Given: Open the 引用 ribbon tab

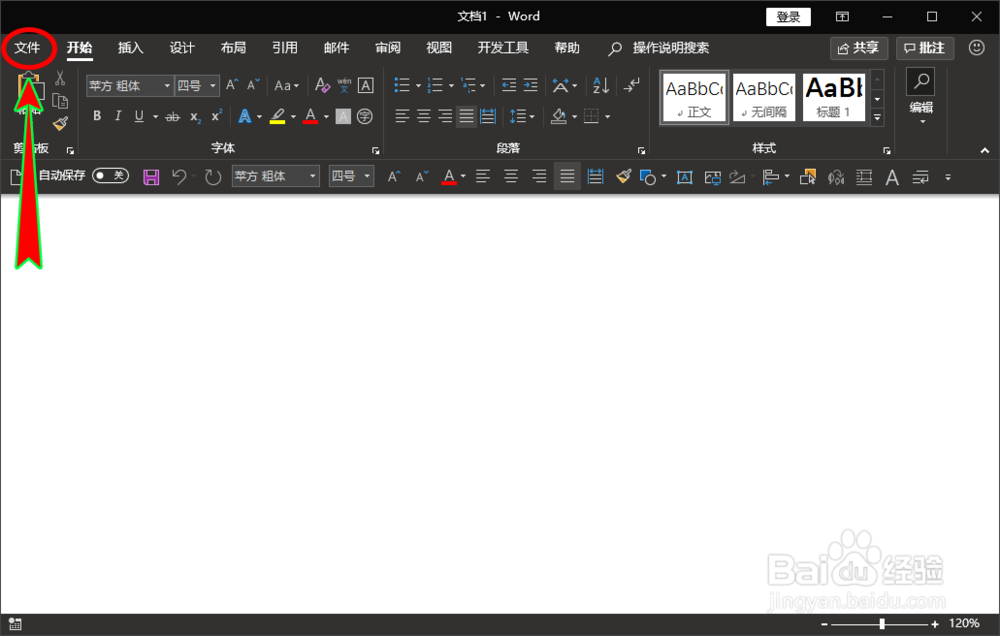Looking at the screenshot, I should [x=284, y=48].
